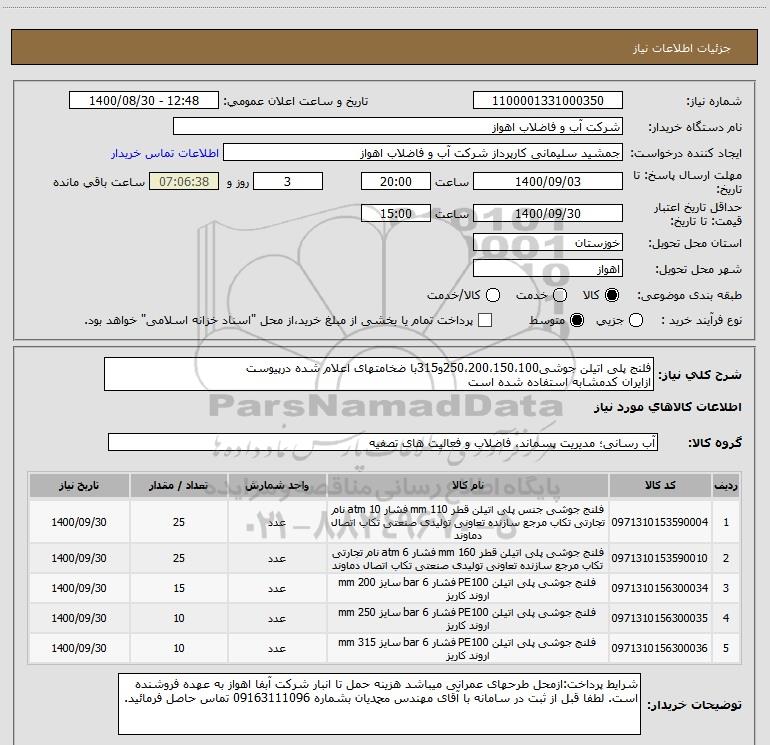Image resolution: width=770 pixels, height=745 pixels.
Task: Click the جزئیات اطلاعات نیاز header title
Action: click(682, 48)
